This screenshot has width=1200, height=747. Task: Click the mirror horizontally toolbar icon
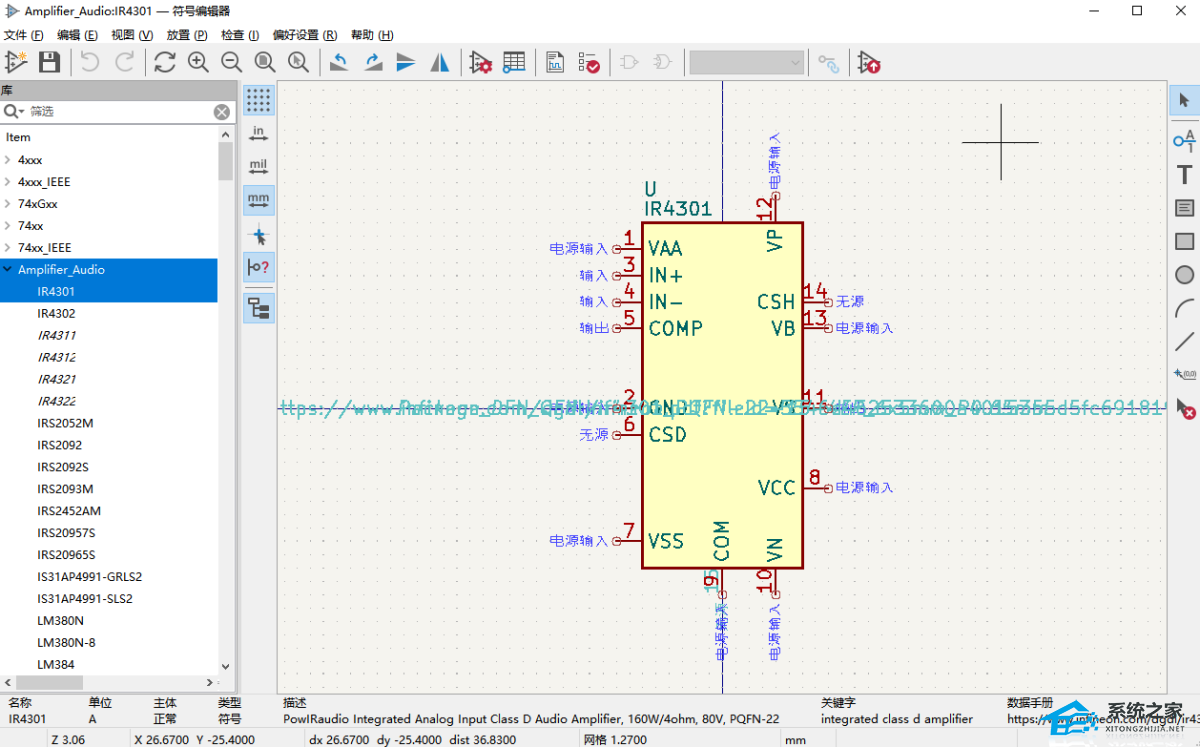point(439,63)
